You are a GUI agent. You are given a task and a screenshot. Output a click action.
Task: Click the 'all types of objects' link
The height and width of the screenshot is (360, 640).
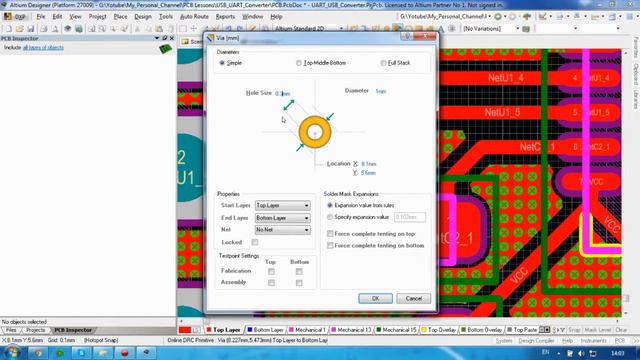click(x=43, y=48)
